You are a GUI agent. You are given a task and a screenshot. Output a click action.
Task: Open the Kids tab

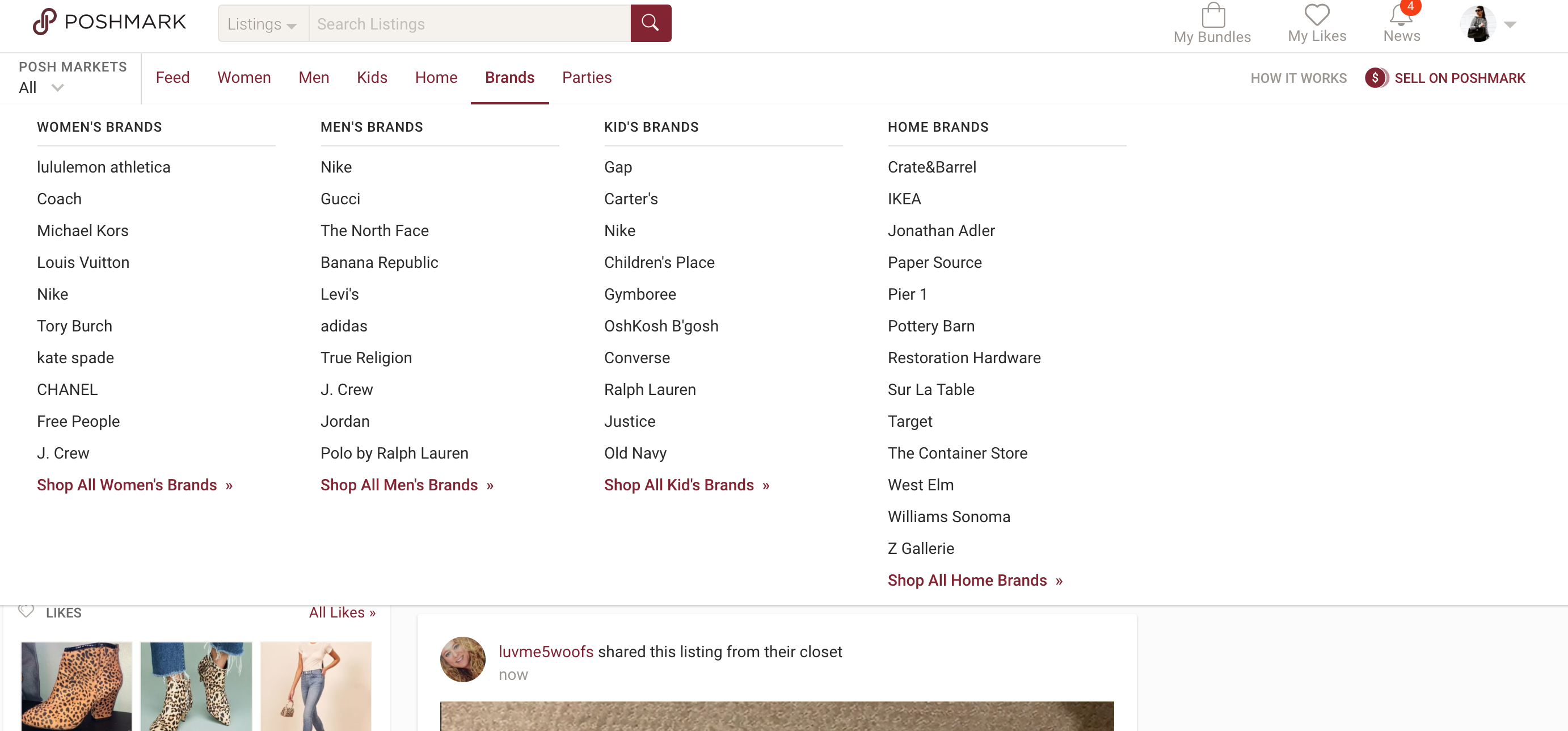(372, 77)
